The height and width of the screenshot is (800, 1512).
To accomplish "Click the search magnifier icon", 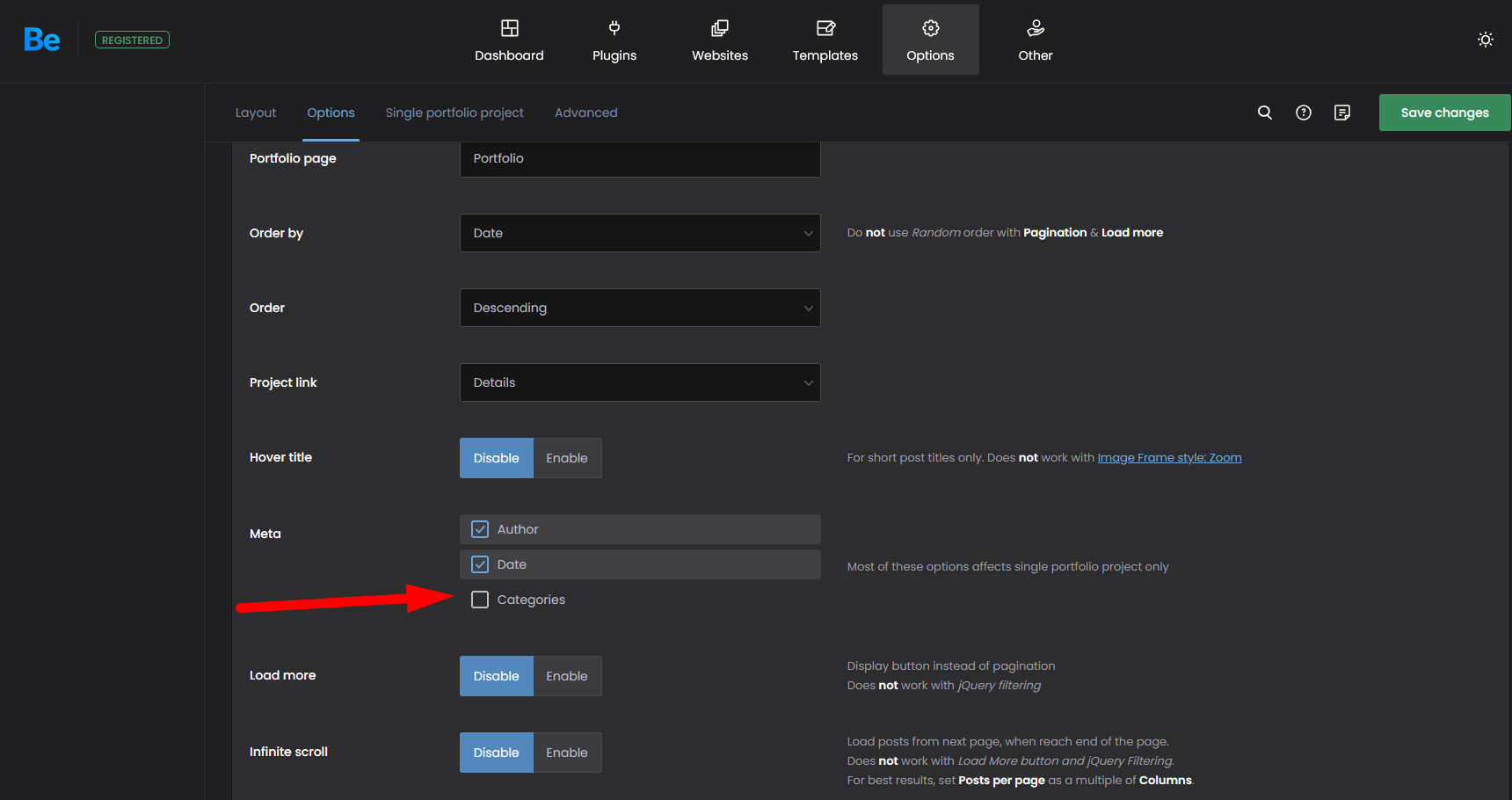I will tap(1264, 113).
